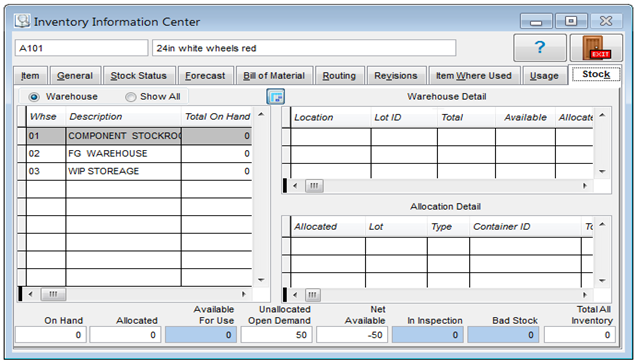This screenshot has width=637, height=363.
Task: Open the Item Where Used tab
Action: (x=474, y=76)
